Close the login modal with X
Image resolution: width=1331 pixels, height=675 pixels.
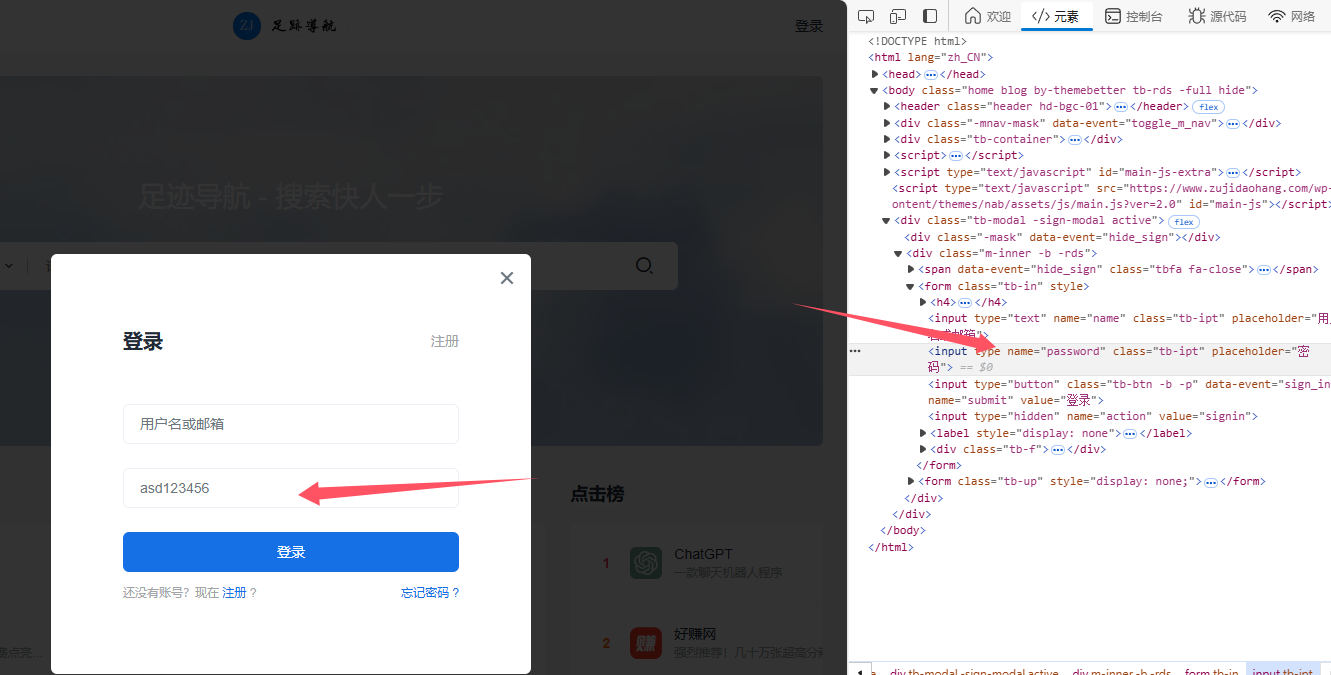[507, 278]
